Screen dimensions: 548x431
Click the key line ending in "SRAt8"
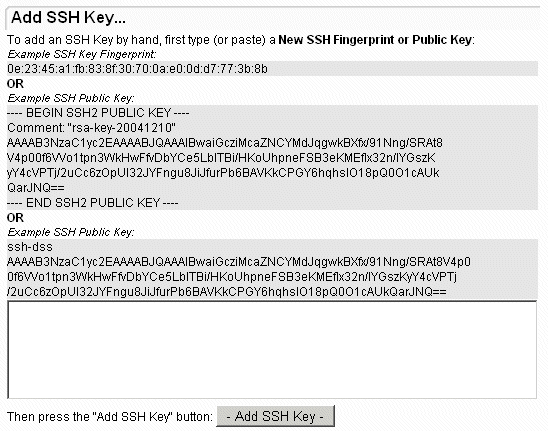click(x=225, y=143)
